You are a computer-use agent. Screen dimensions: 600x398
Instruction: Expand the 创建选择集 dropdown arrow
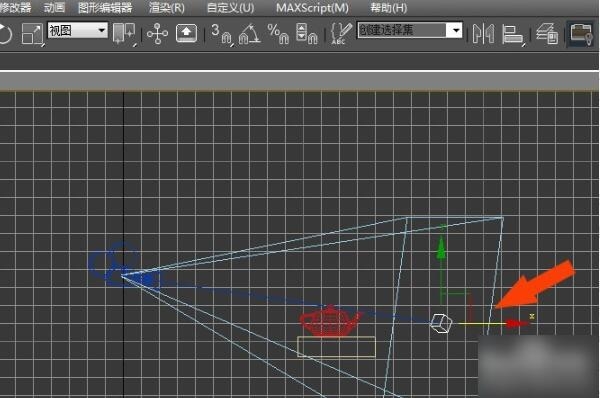point(455,30)
